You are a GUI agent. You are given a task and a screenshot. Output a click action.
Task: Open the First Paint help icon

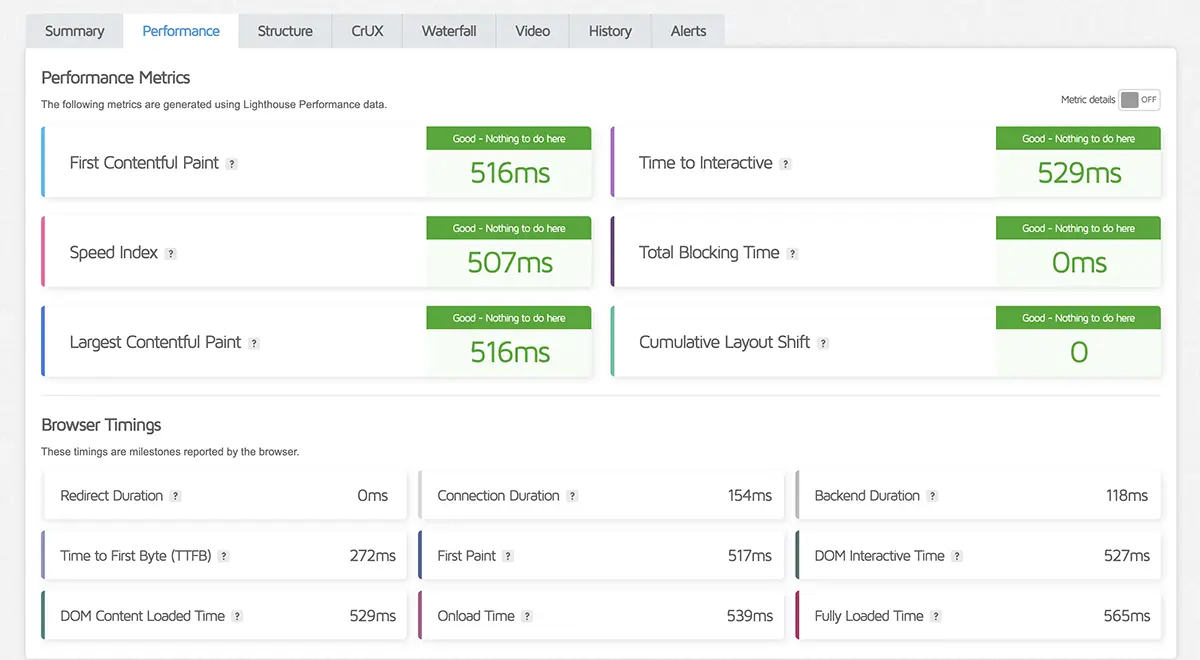tap(508, 556)
